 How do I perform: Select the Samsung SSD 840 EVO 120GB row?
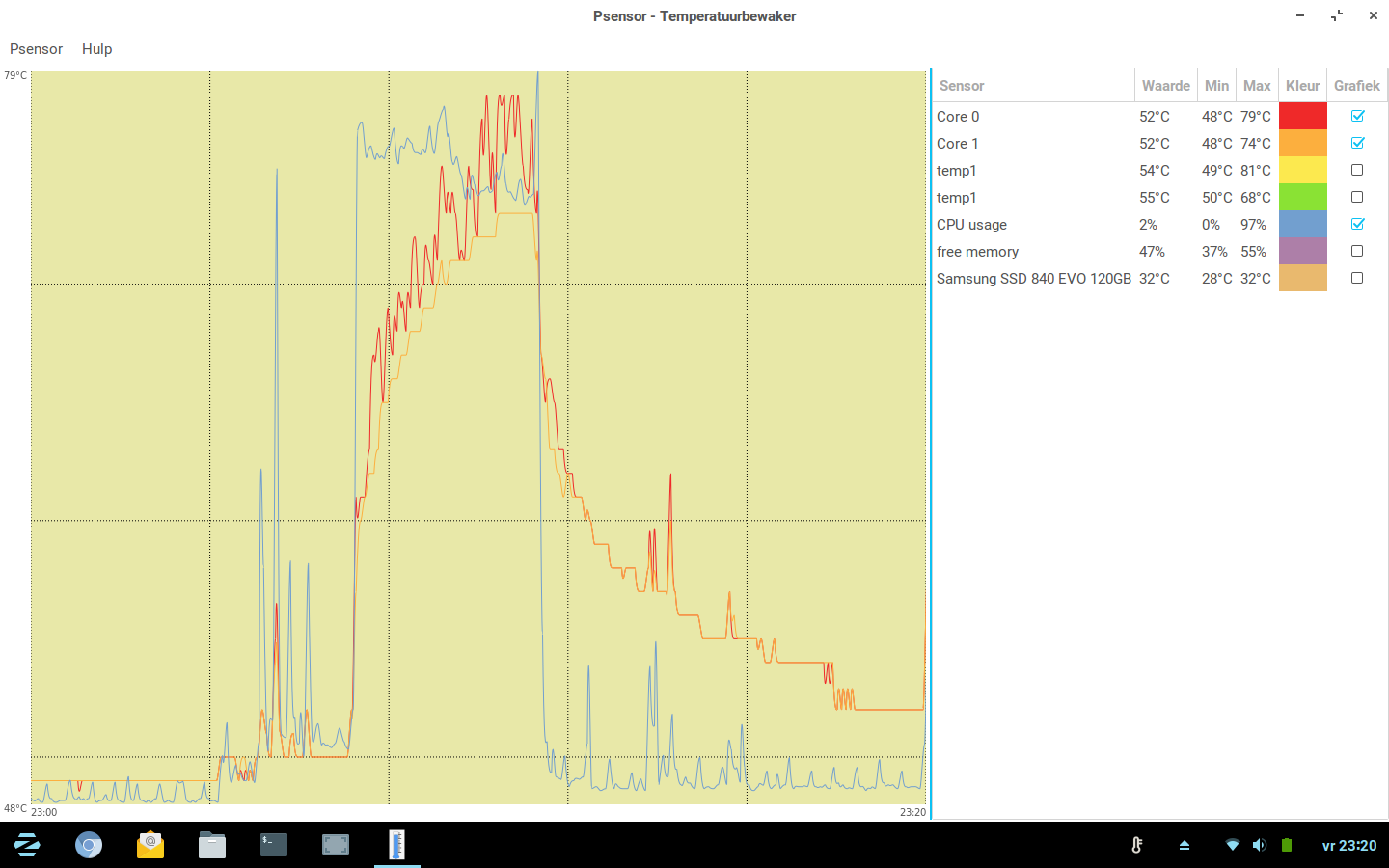click(1159, 278)
